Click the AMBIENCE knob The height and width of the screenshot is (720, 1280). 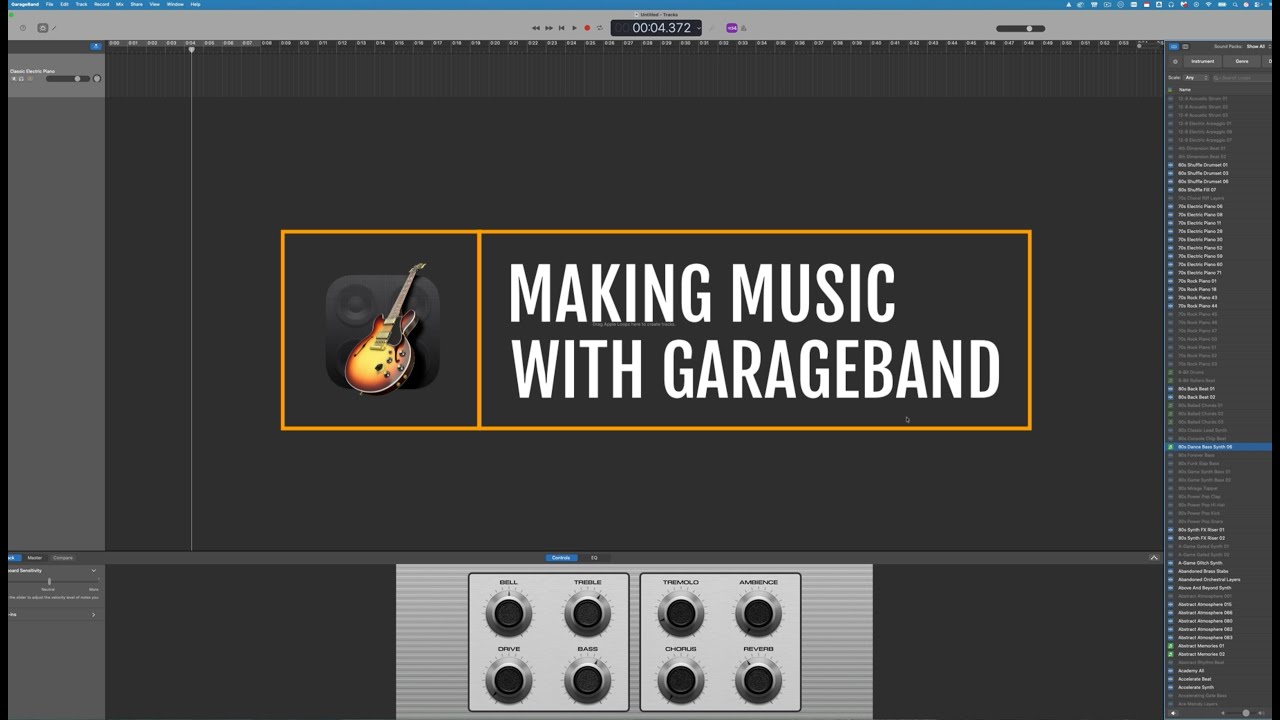click(x=758, y=614)
